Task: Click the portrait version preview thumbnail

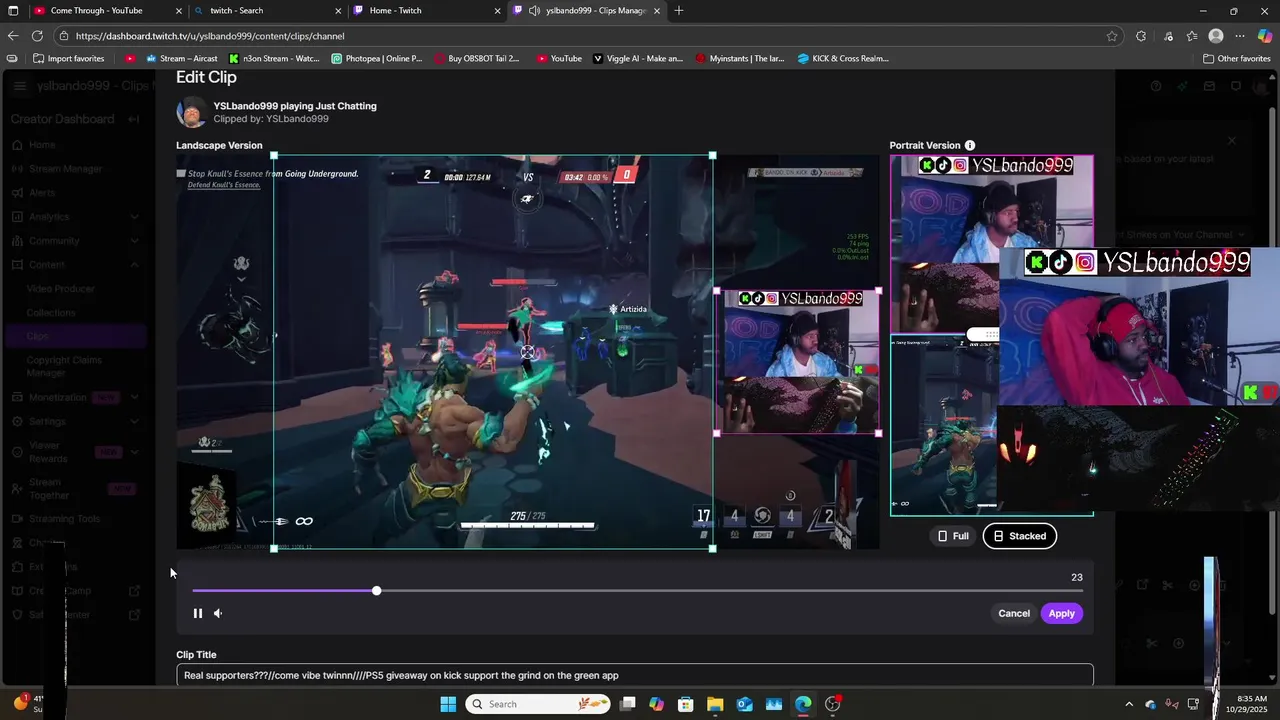Action: tap(992, 335)
